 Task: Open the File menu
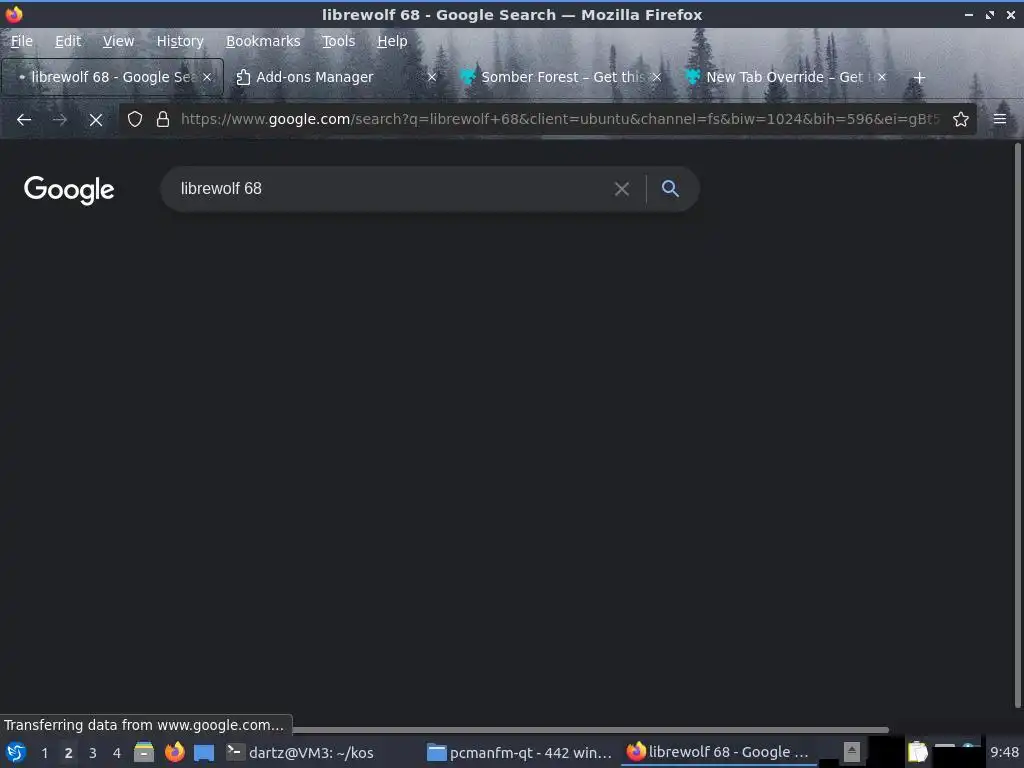[x=22, y=41]
